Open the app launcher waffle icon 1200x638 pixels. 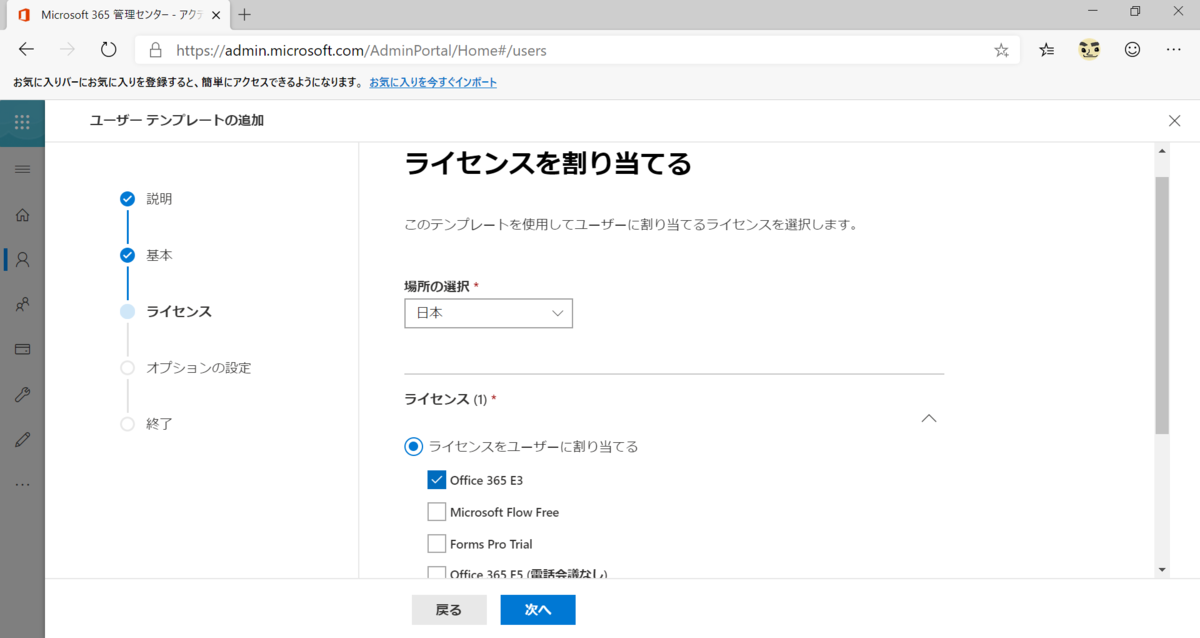click(x=22, y=122)
